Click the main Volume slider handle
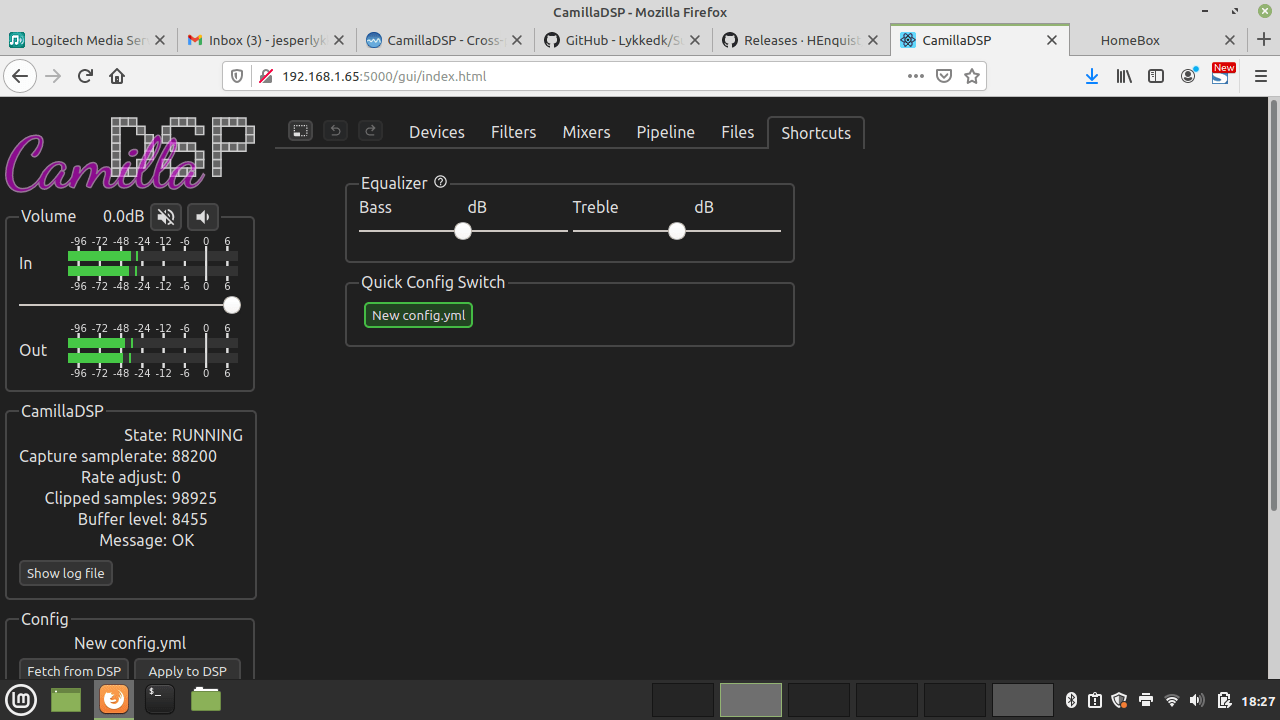 [232, 305]
